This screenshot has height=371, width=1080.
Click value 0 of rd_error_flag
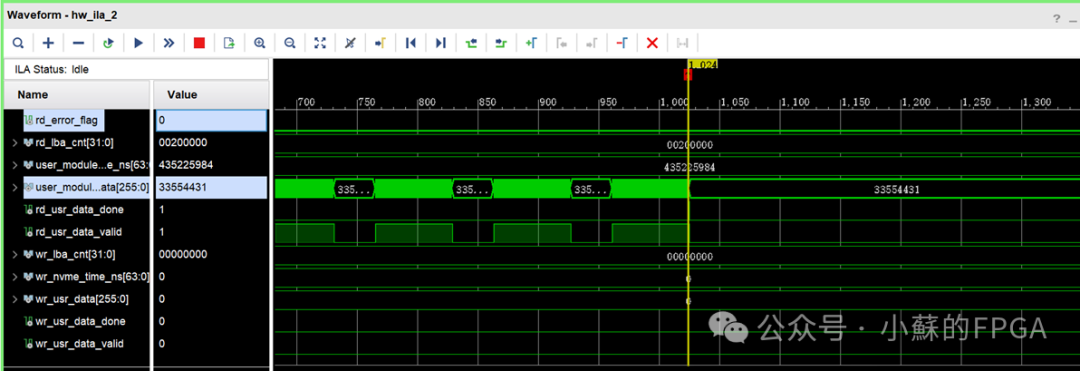pyautogui.click(x=211, y=120)
